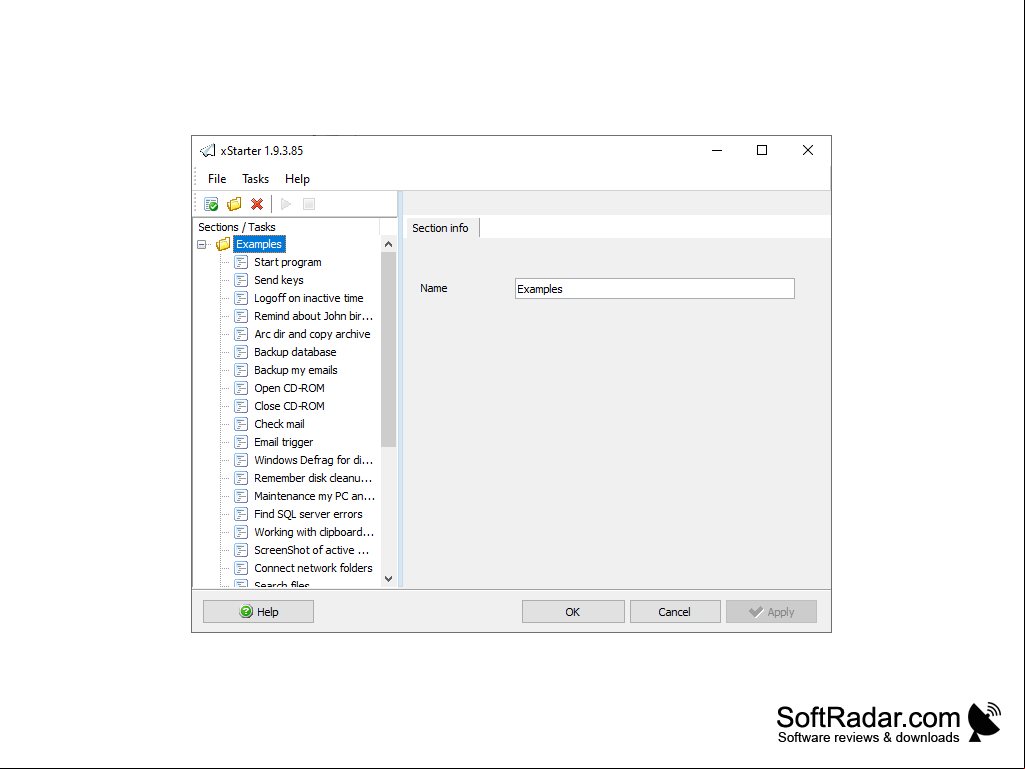Image resolution: width=1025 pixels, height=769 pixels.
Task: Click the icon beside Connect network folders
Action: [241, 568]
